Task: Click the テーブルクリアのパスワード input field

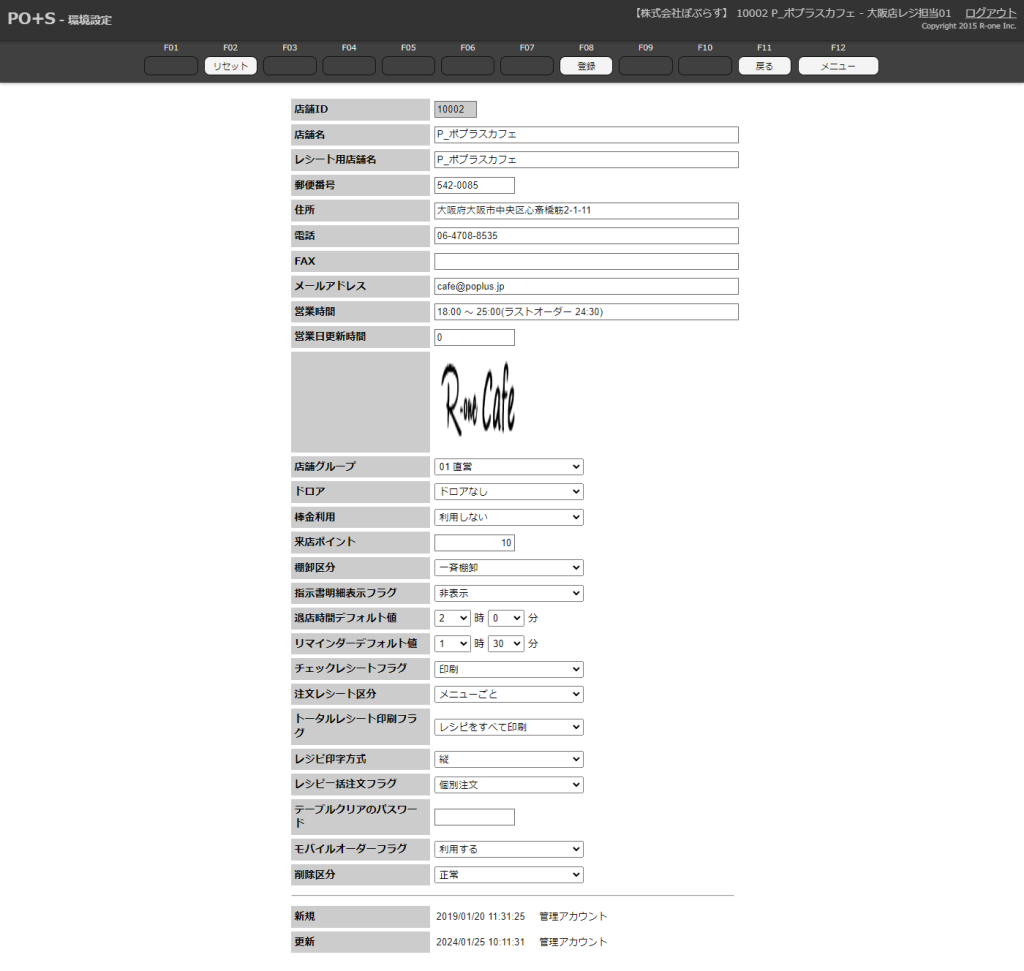Action: point(474,817)
